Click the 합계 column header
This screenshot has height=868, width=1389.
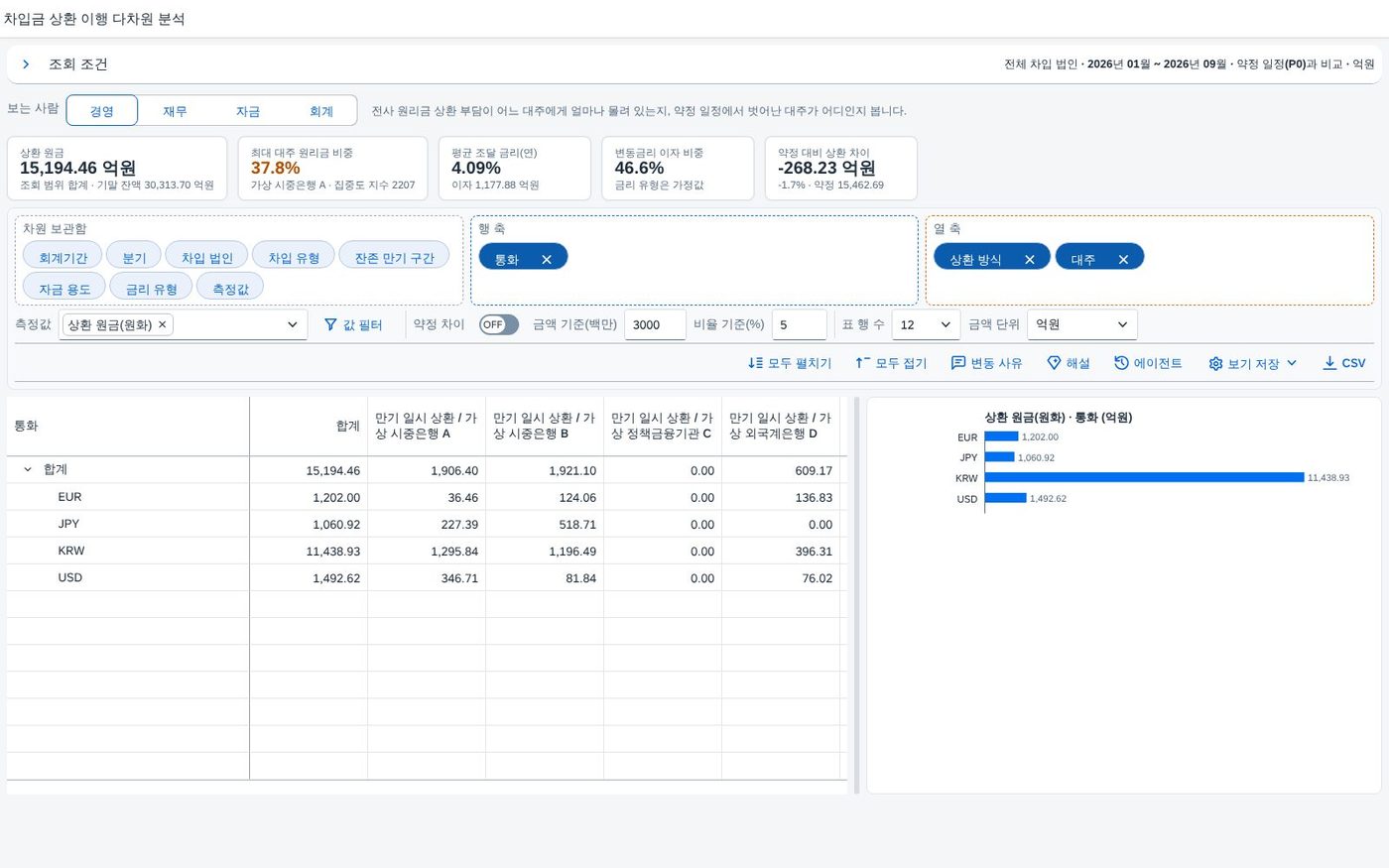click(x=309, y=427)
